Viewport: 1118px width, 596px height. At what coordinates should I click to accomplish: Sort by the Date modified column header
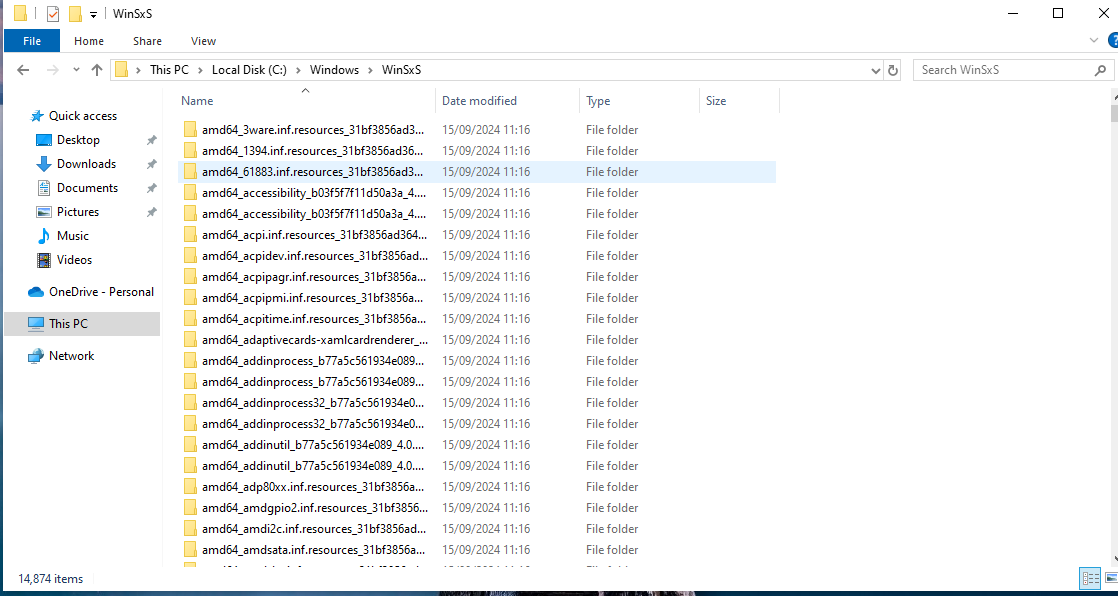click(x=479, y=101)
